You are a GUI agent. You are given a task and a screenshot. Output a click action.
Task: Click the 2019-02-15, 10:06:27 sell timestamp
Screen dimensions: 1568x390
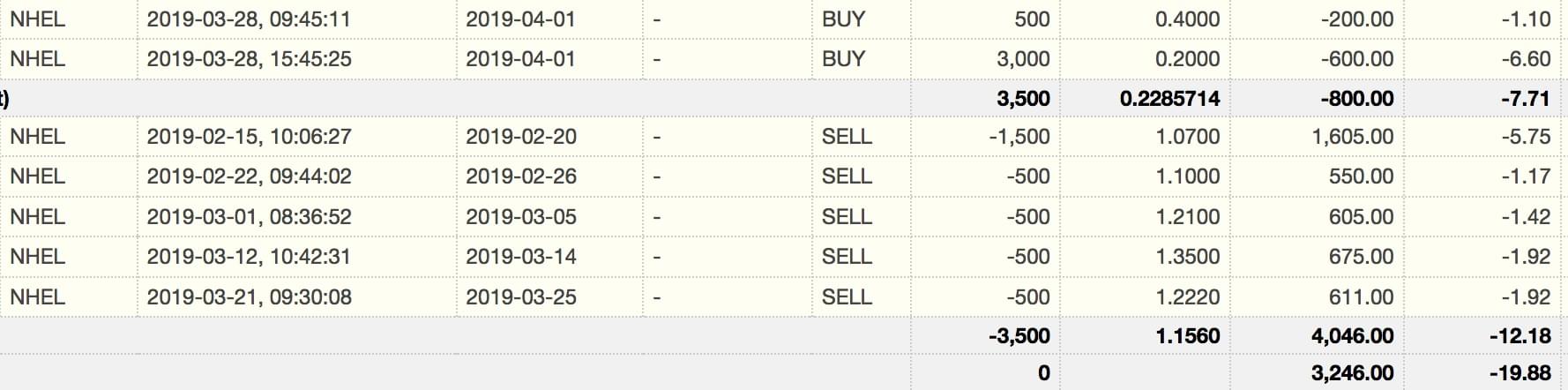pyautogui.click(x=249, y=137)
